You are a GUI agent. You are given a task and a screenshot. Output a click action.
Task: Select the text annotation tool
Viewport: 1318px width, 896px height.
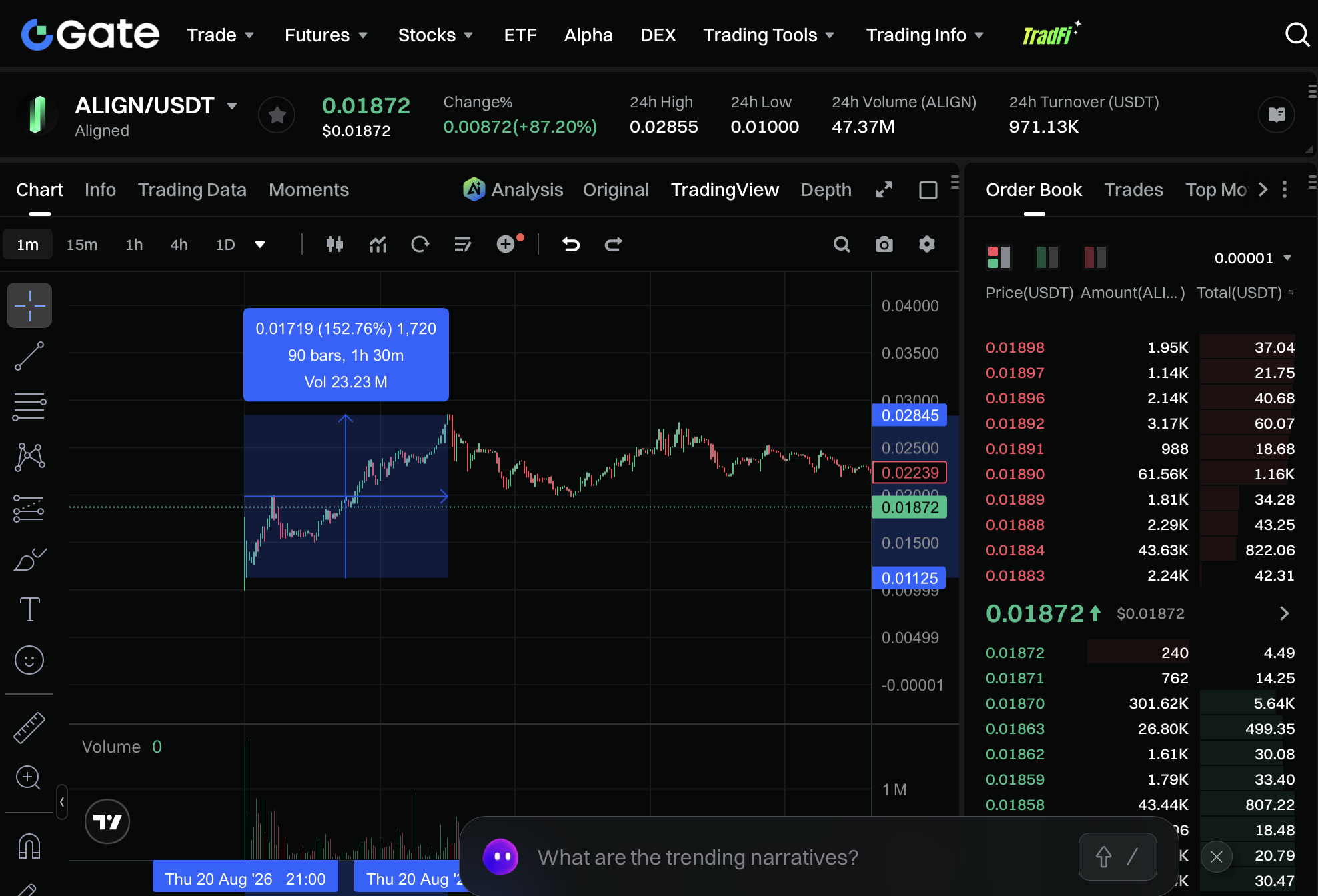pos(29,609)
